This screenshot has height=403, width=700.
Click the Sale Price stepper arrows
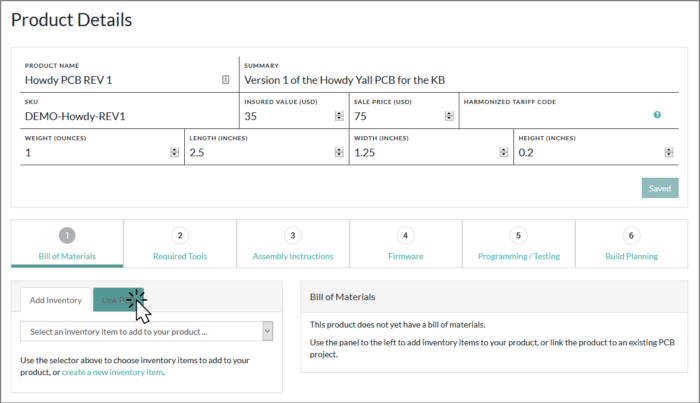[x=449, y=116]
